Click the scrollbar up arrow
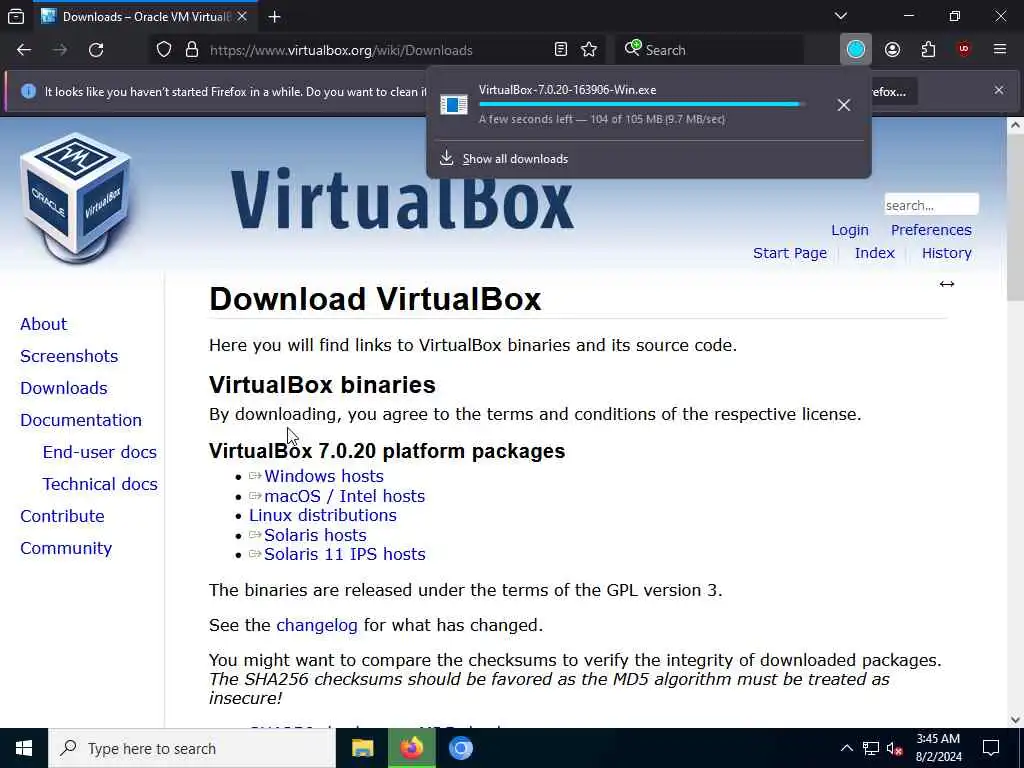 coord(1015,125)
